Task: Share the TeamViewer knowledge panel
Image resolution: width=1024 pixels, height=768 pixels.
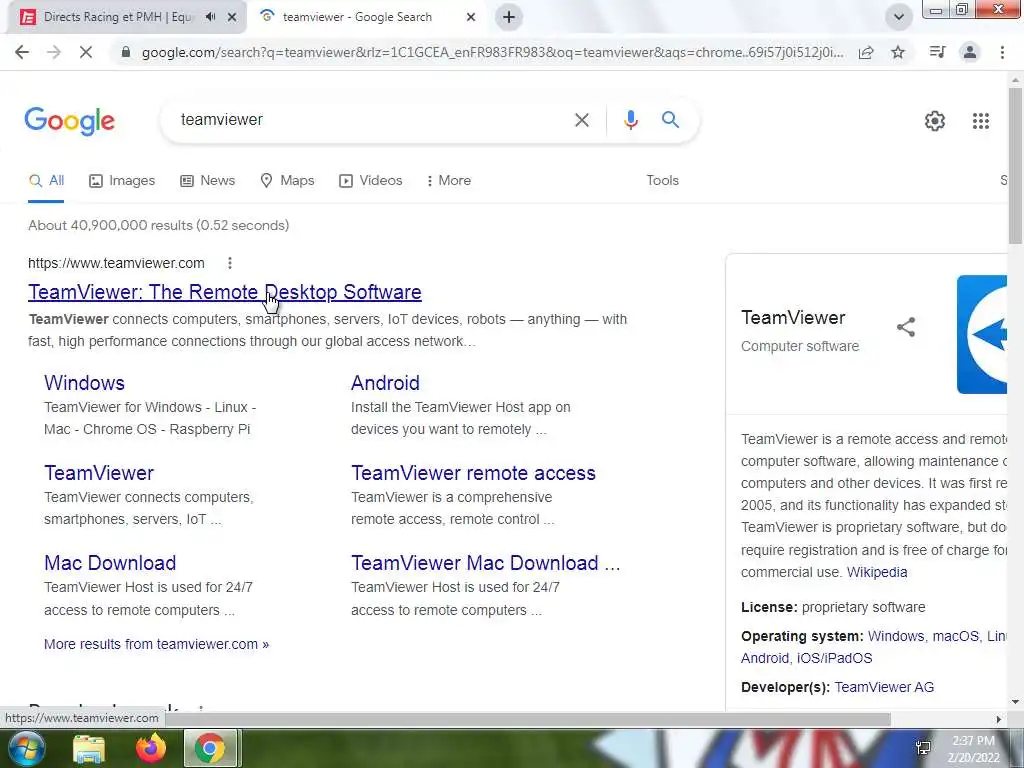Action: click(906, 327)
